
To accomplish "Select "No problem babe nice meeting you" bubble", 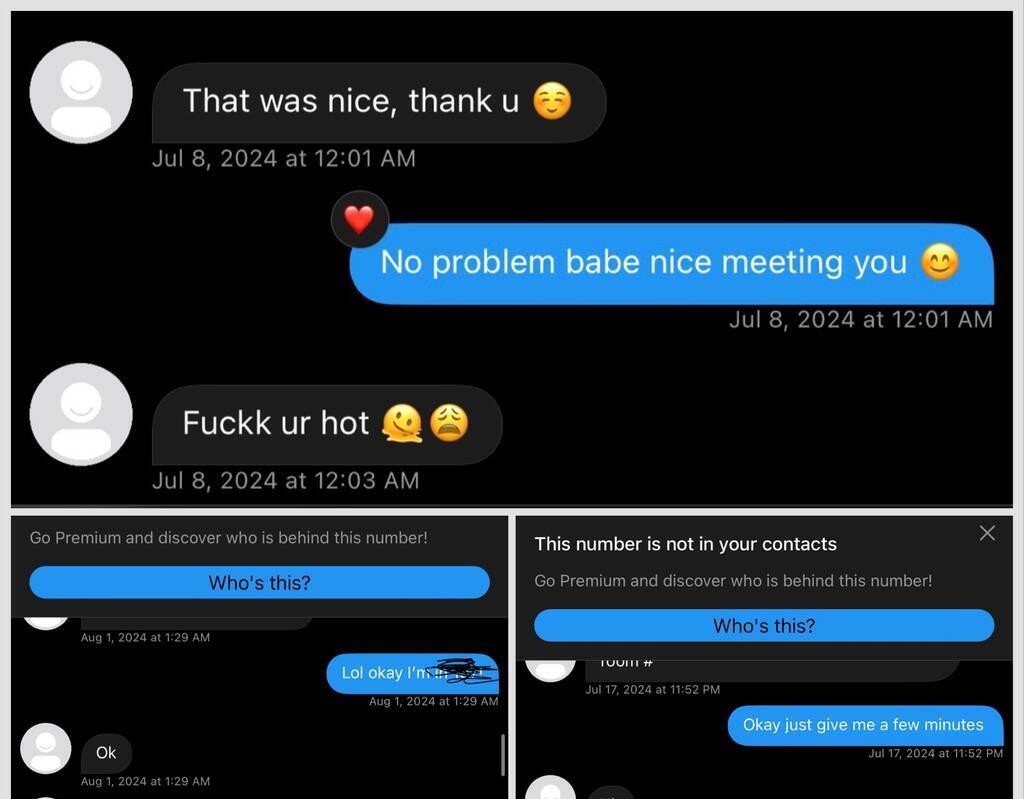I will pos(671,263).
